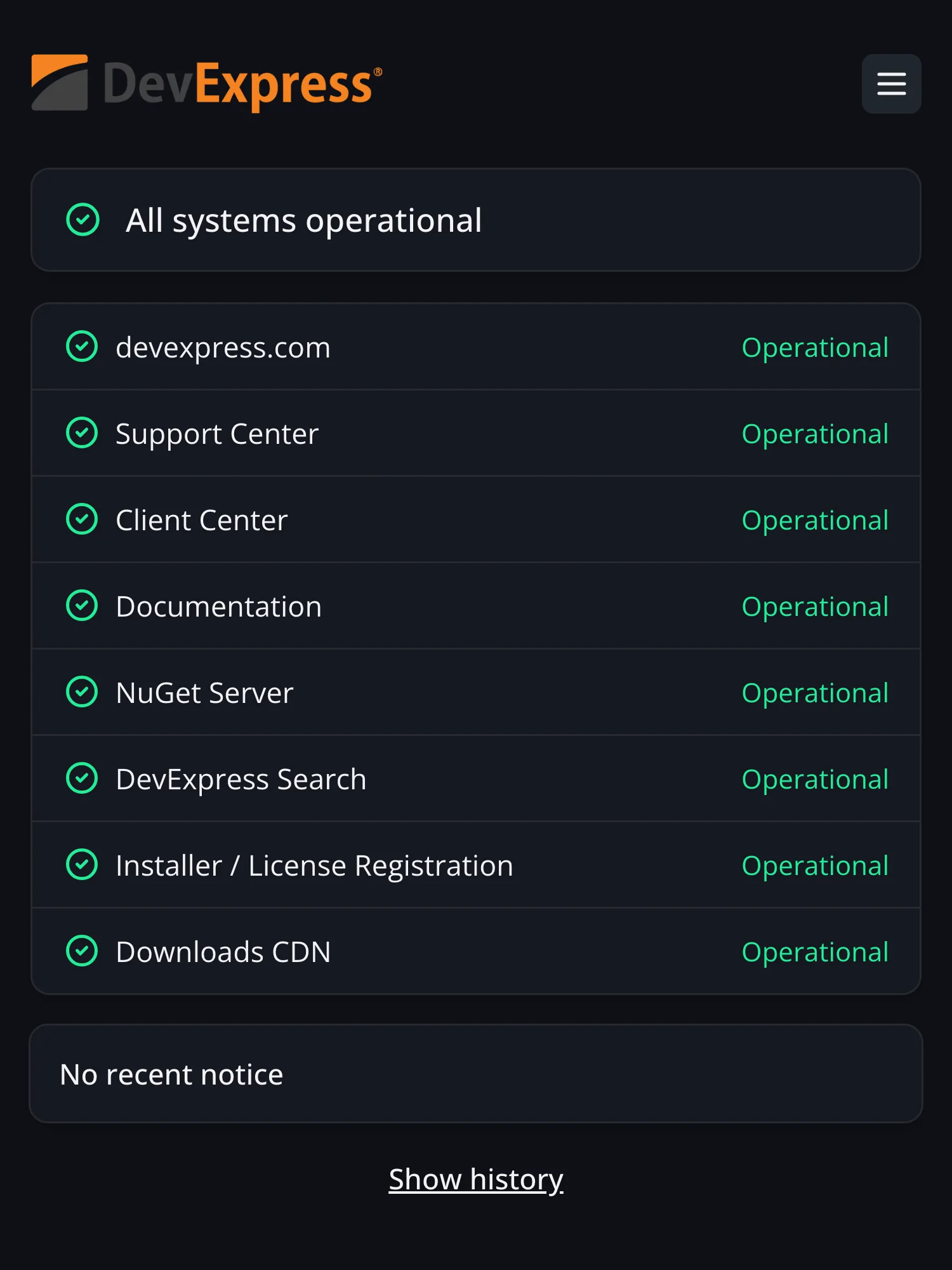Click Operational status for Downloads CDN
This screenshot has height=1270, width=952.
[815, 952]
